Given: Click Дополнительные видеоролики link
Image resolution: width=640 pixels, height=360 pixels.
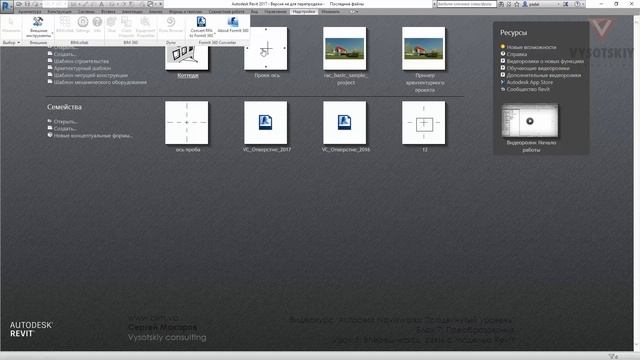Looking at the screenshot, I should 544,75.
